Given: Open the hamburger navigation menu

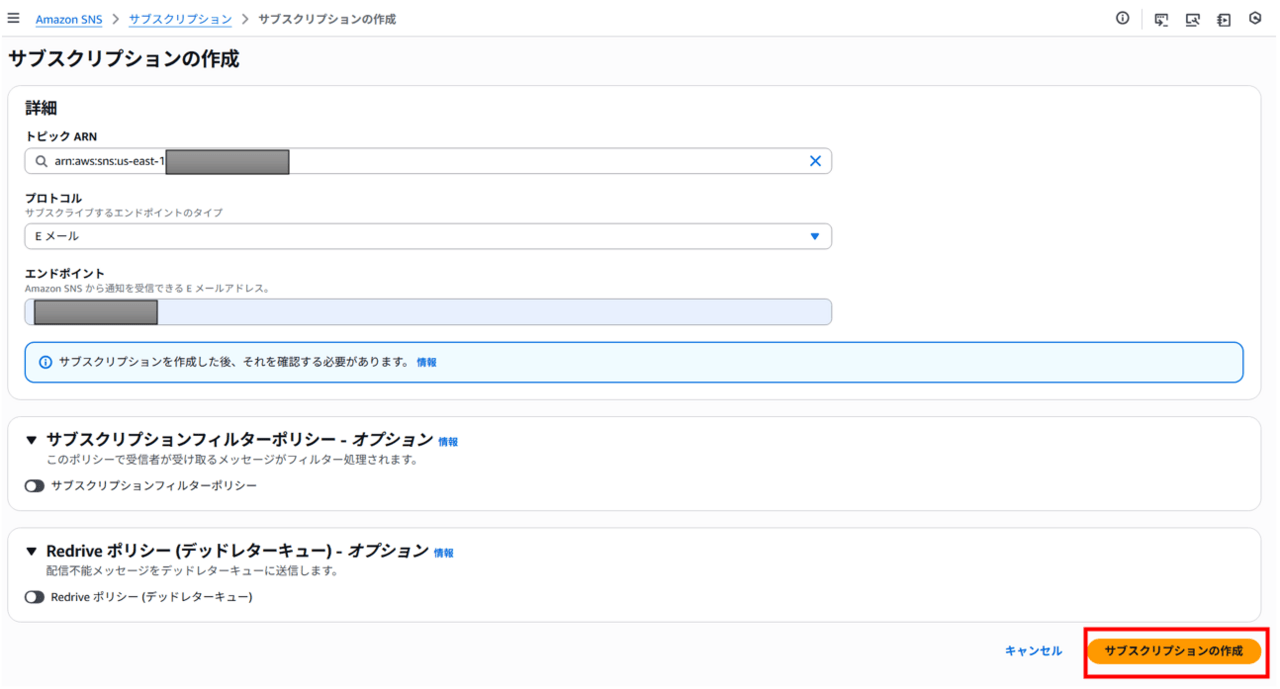Looking at the screenshot, I should [x=13, y=18].
